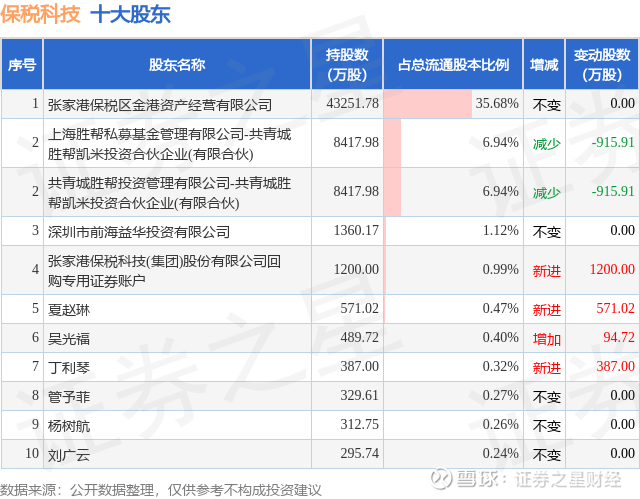Click the 雪球 logo icon

click(441, 478)
